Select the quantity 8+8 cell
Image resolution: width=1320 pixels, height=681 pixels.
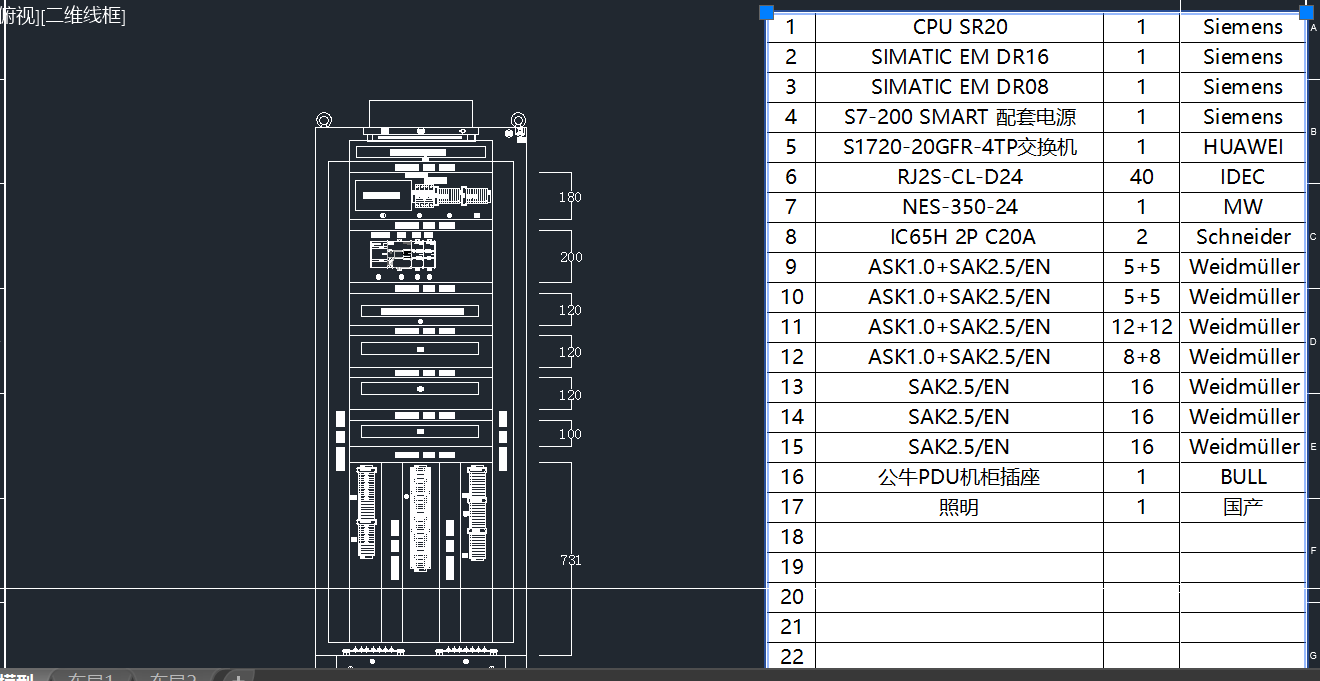pyautogui.click(x=1142, y=357)
